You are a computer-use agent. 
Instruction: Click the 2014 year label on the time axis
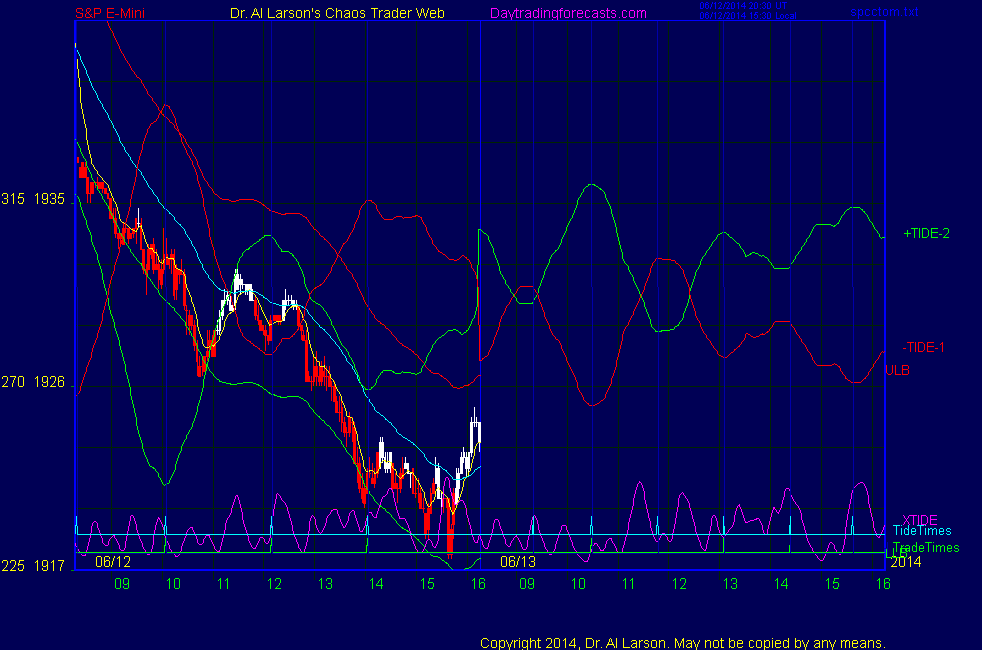click(905, 562)
